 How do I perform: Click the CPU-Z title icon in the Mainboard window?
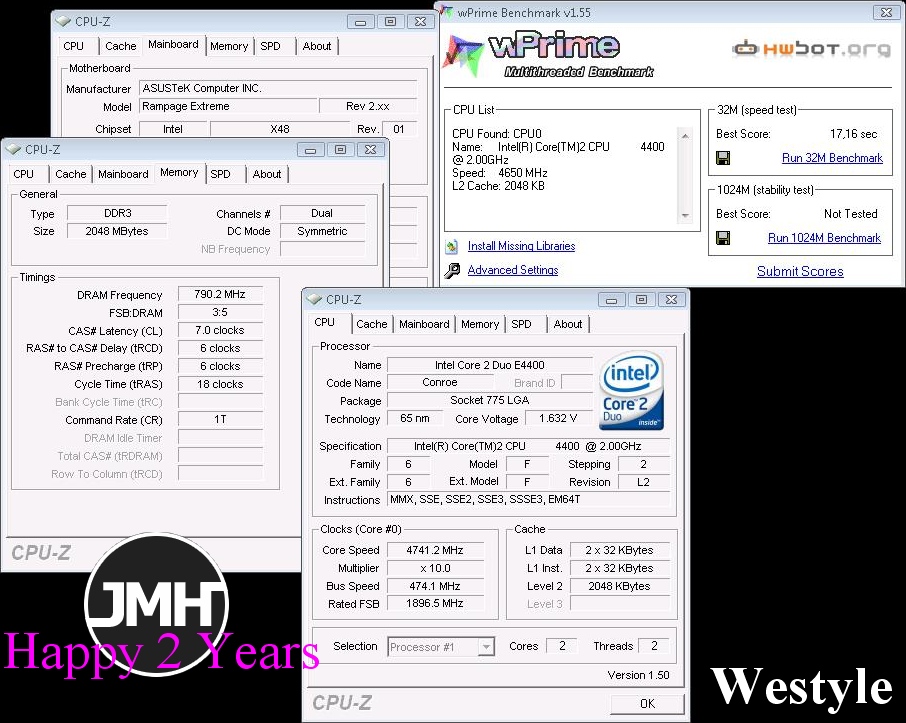pyautogui.click(x=63, y=21)
